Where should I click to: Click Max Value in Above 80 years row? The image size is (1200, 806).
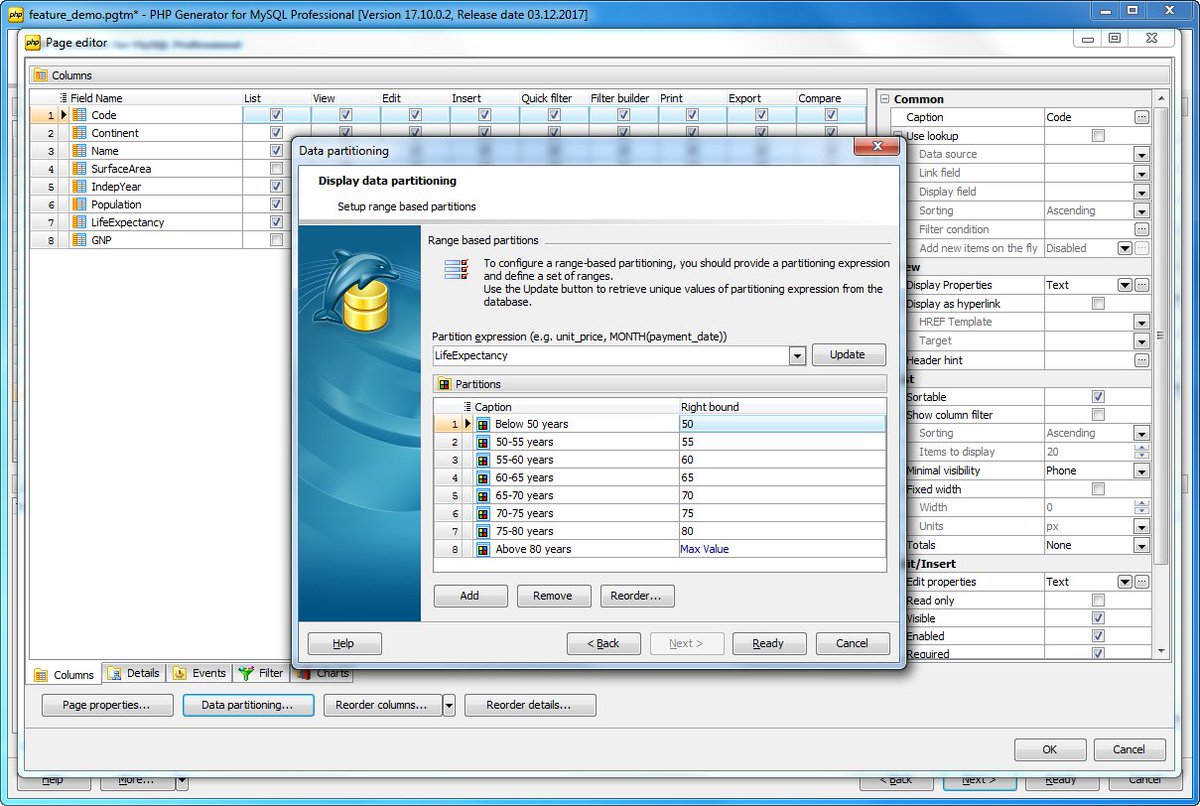pos(706,549)
